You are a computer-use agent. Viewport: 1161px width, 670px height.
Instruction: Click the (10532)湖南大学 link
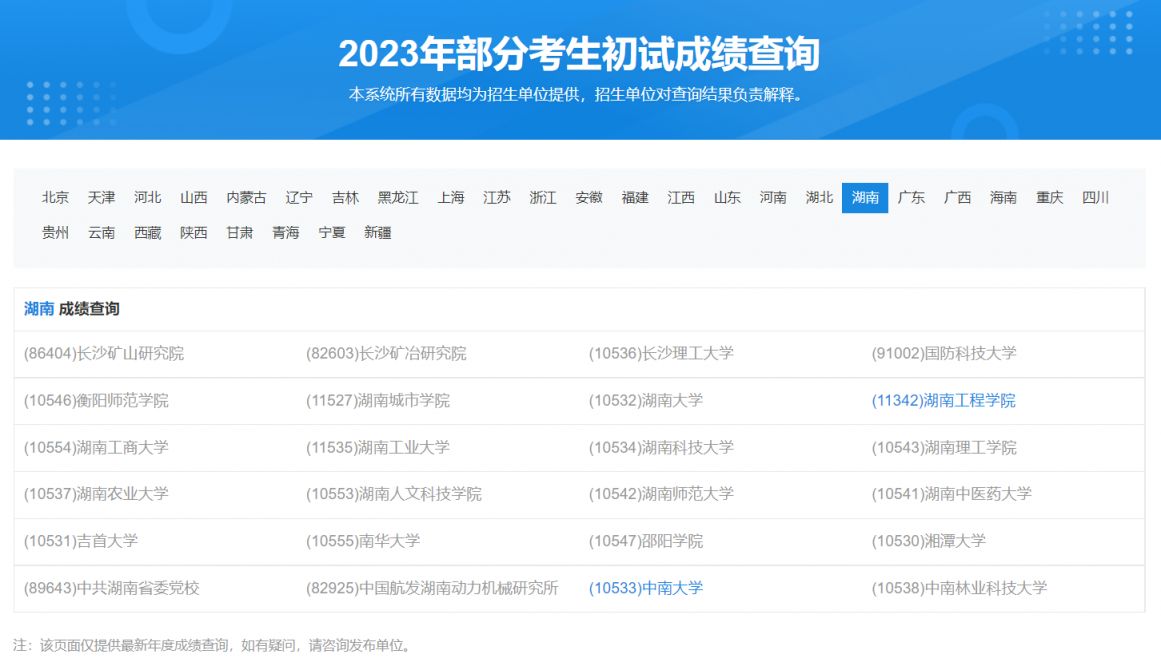pos(646,401)
